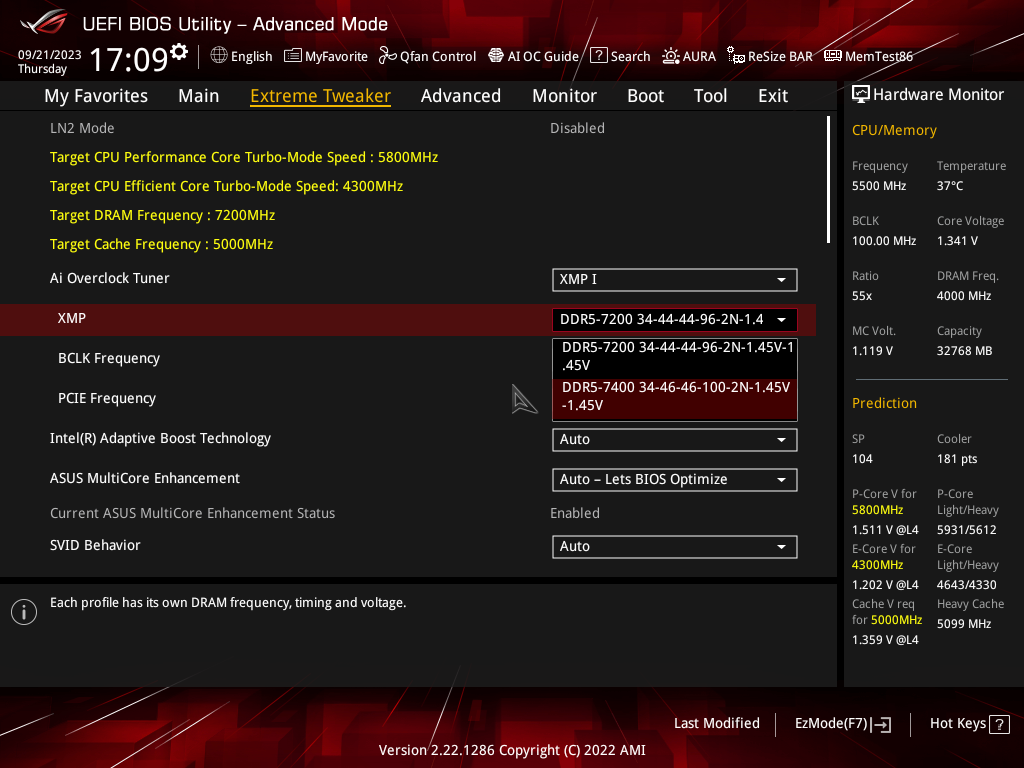This screenshot has width=1024, height=768.
Task: Click Last Modified
Action: (716, 723)
